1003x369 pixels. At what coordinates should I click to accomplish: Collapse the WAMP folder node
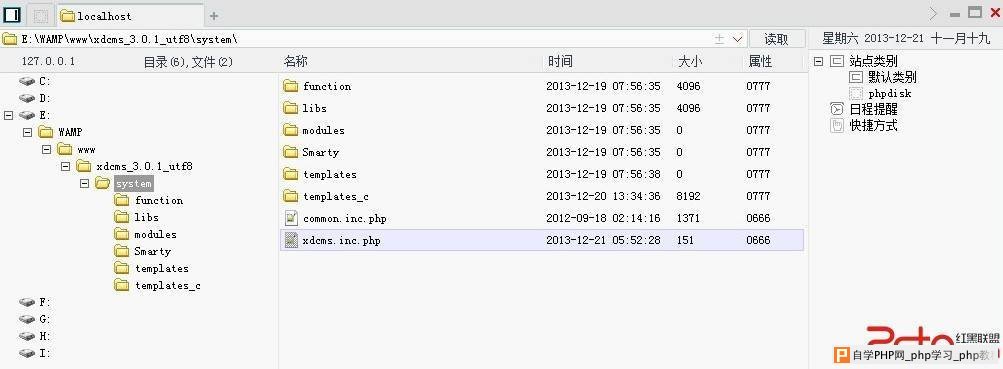pyautogui.click(x=28, y=132)
